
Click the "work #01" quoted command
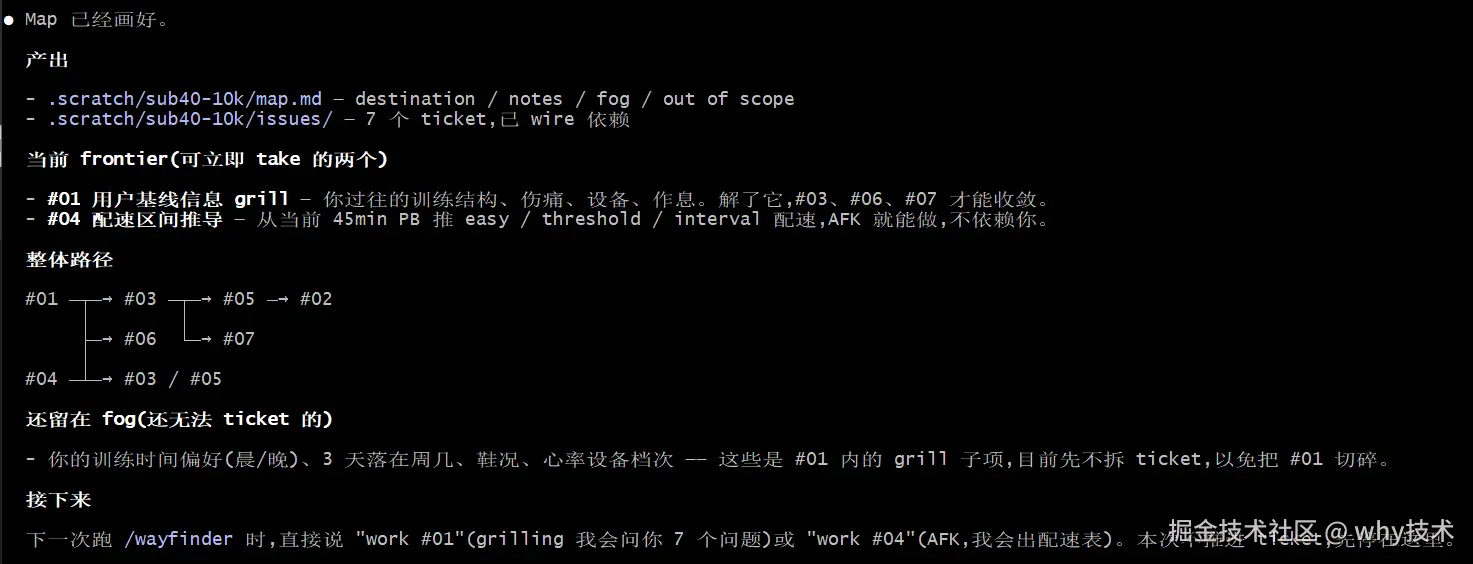[410, 539]
